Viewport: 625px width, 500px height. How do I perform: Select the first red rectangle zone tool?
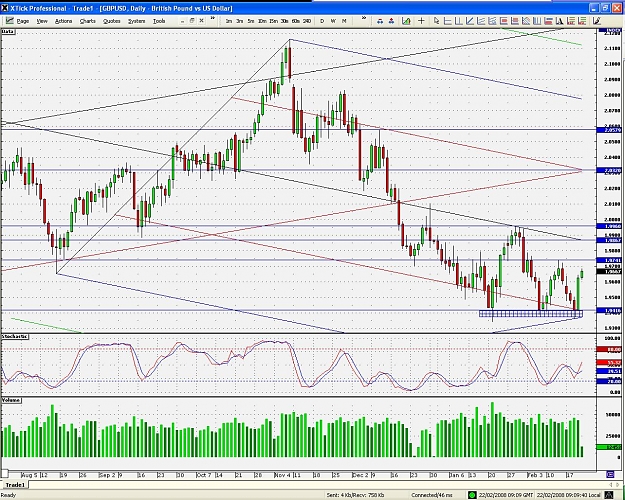click(x=503, y=21)
